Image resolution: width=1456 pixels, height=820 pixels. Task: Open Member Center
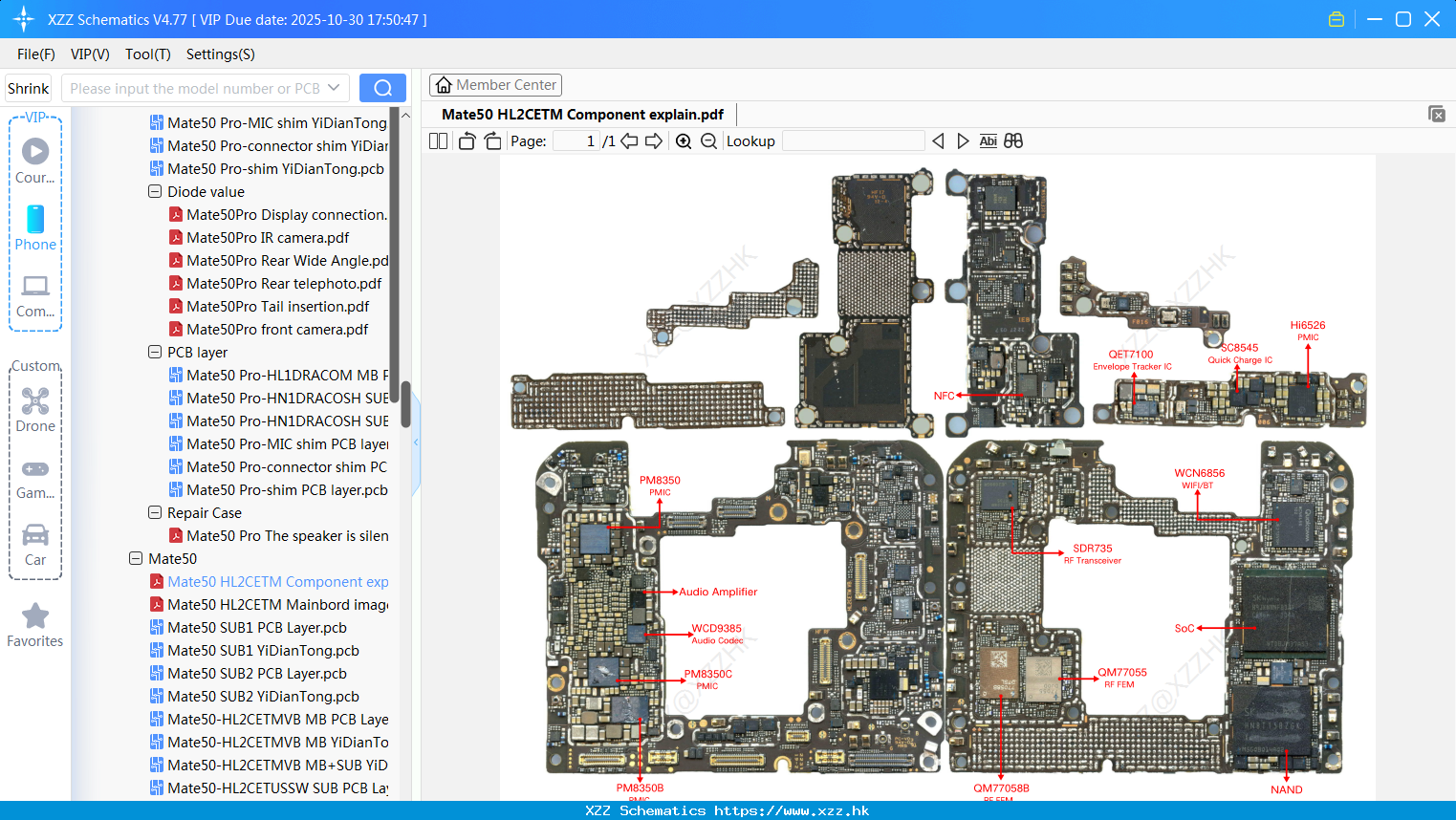pos(495,85)
